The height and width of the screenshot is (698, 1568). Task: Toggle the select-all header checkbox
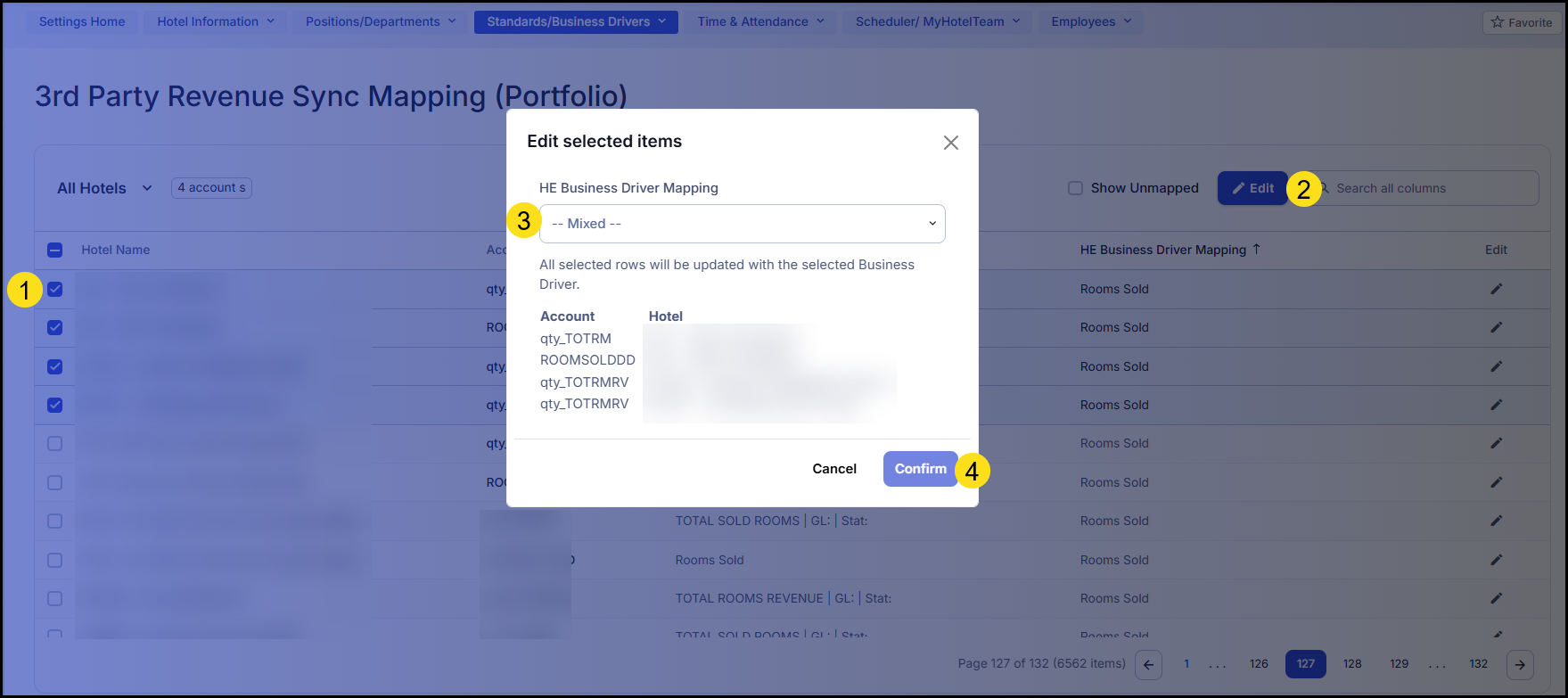[55, 250]
